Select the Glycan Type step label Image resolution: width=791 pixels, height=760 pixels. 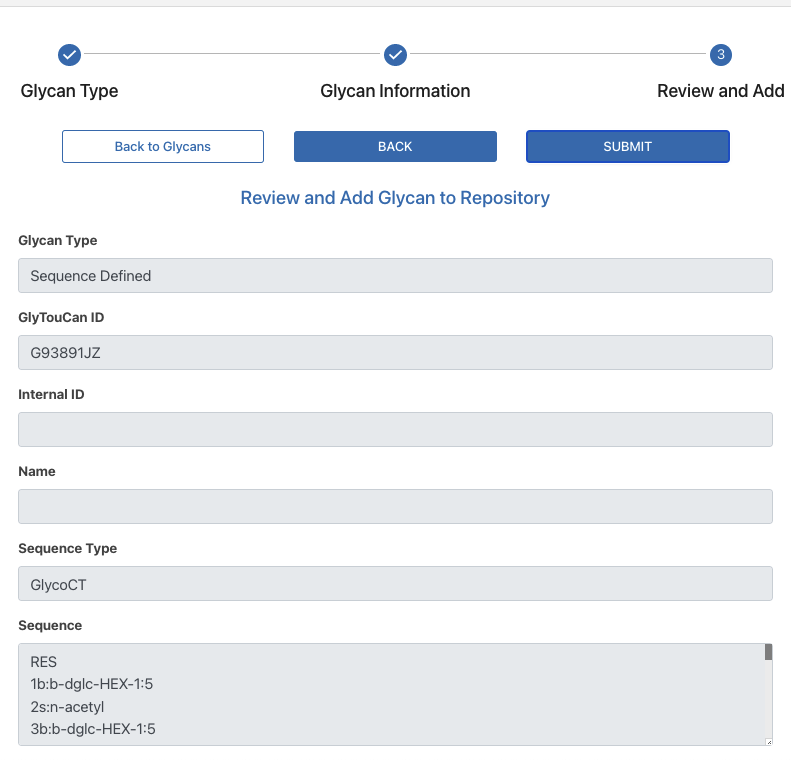click(69, 91)
